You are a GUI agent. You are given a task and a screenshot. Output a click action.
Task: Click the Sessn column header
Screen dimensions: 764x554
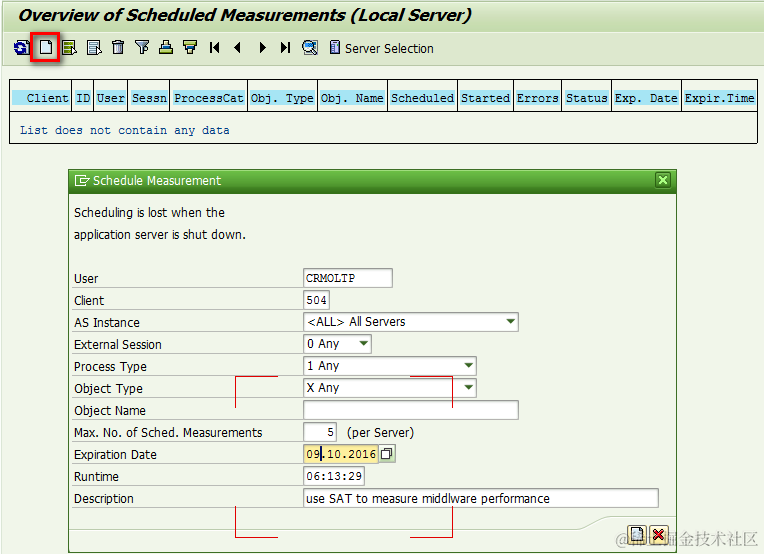point(149,98)
